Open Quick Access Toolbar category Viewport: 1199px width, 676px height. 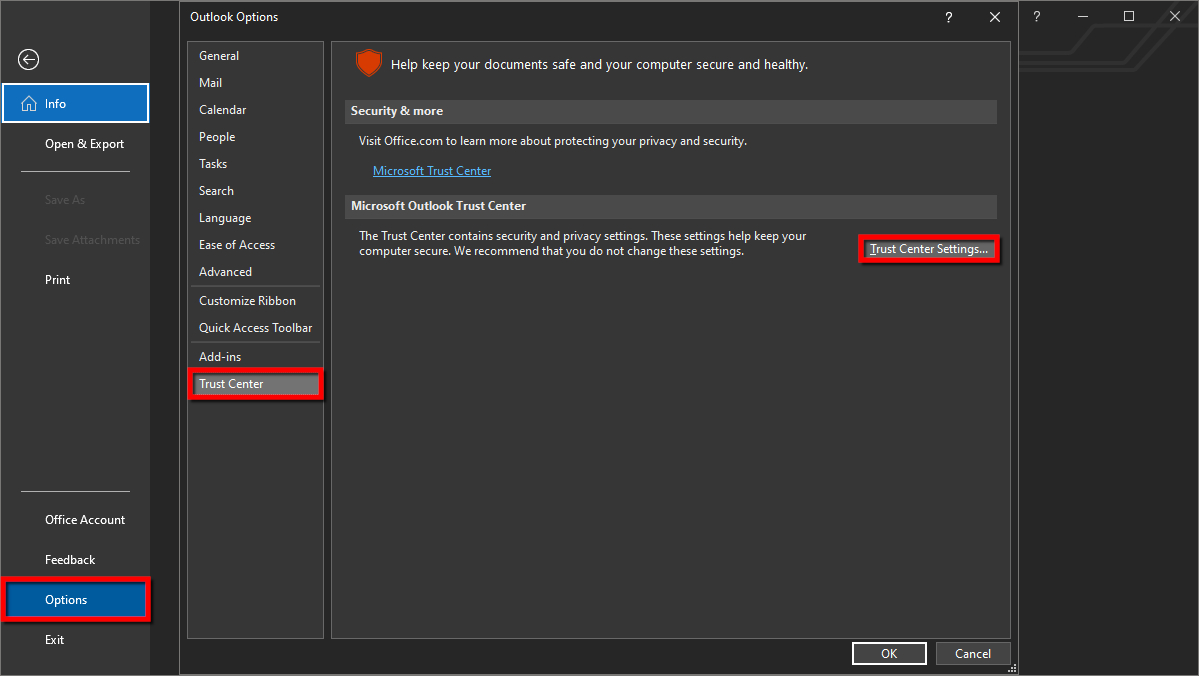(255, 328)
